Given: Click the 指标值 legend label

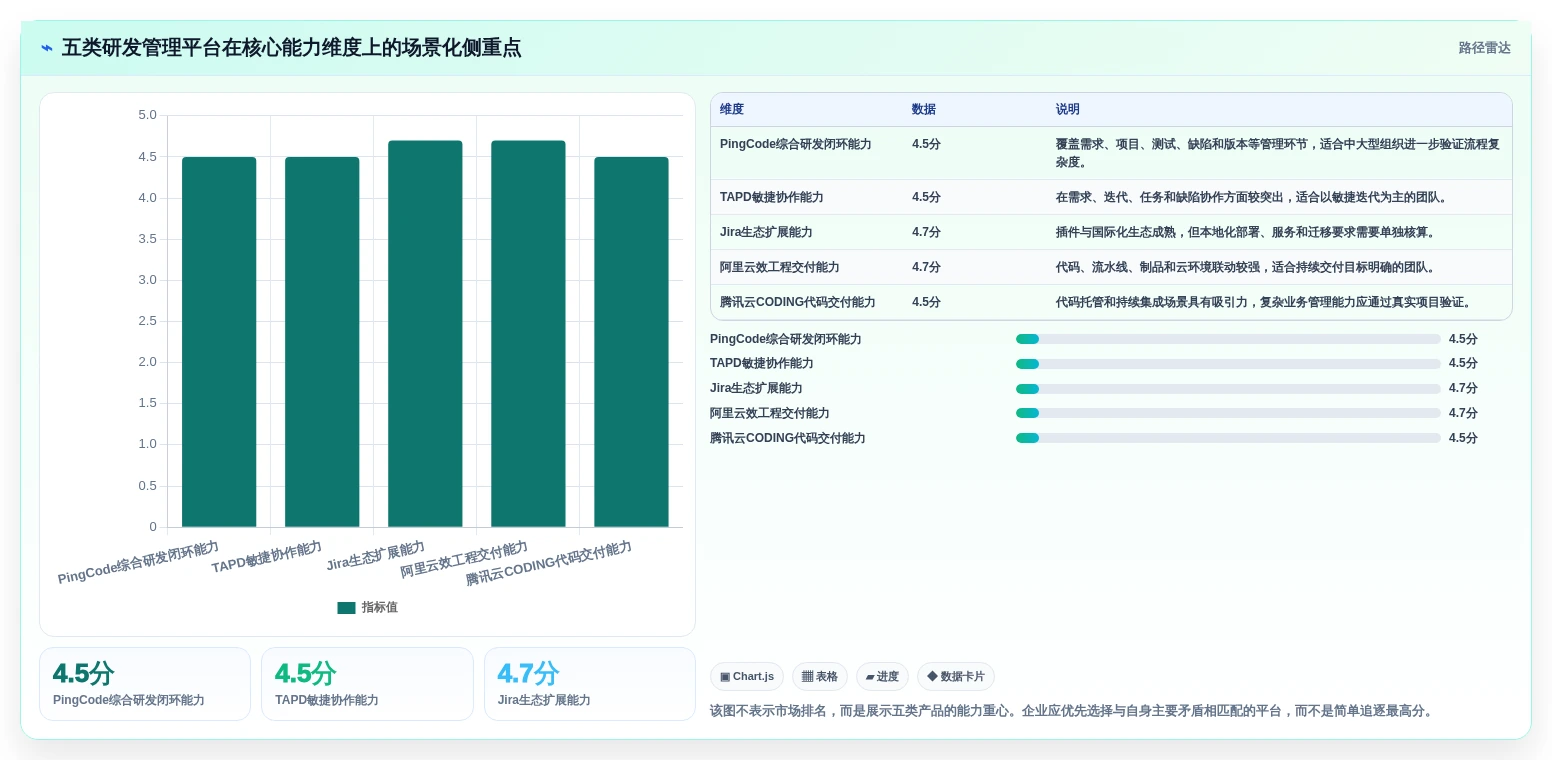Looking at the screenshot, I should (379, 608).
